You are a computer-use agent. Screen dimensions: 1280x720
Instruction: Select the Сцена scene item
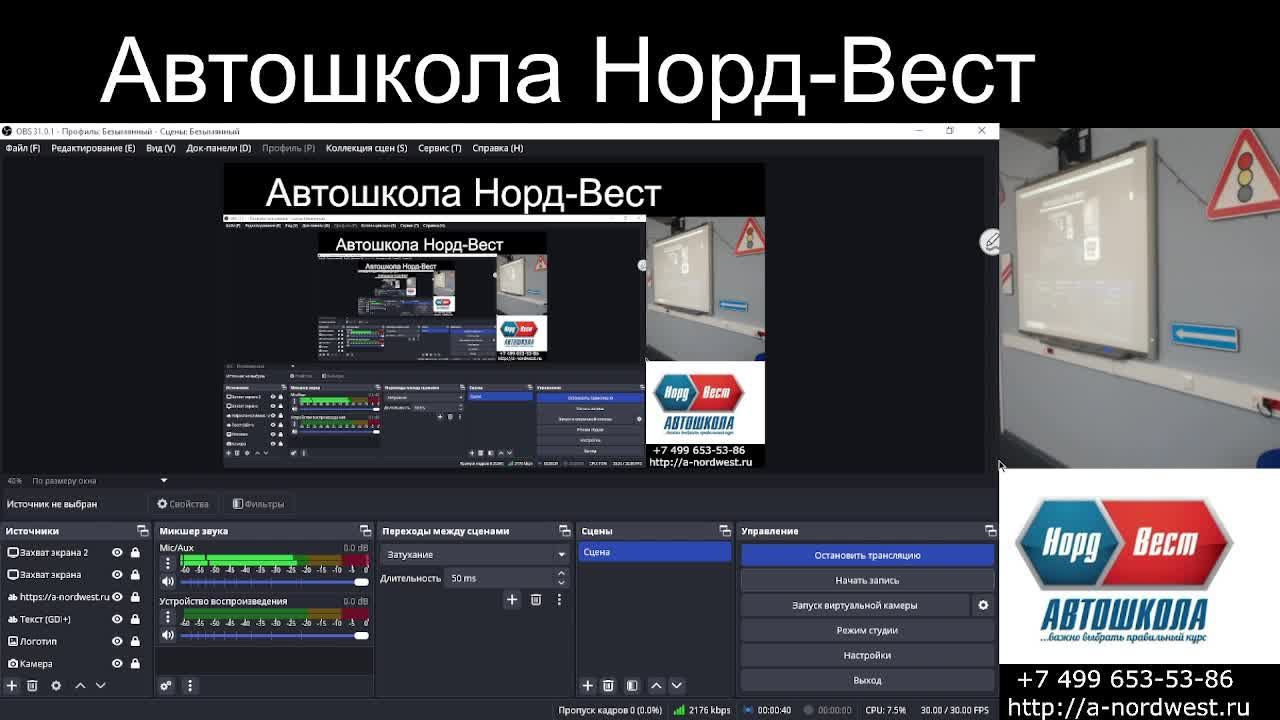(655, 552)
